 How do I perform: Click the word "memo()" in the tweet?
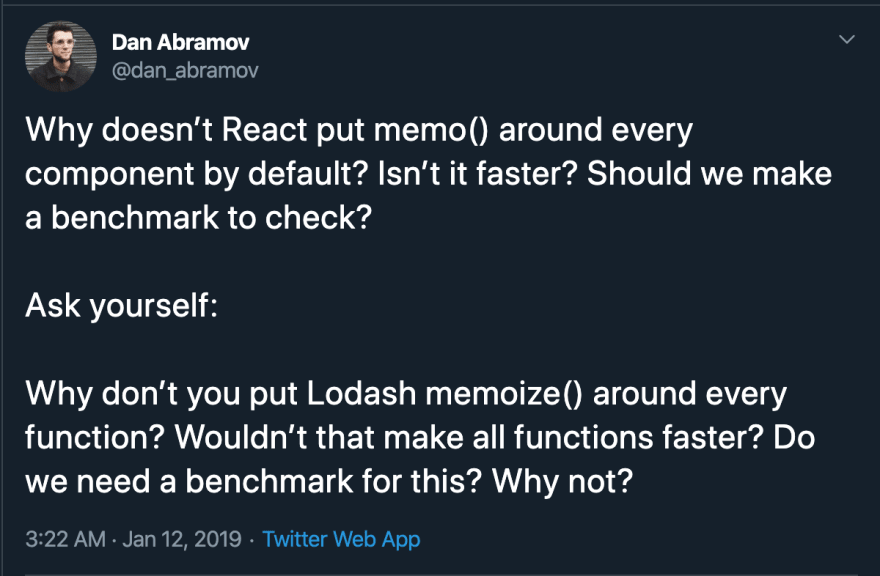[x=432, y=130]
